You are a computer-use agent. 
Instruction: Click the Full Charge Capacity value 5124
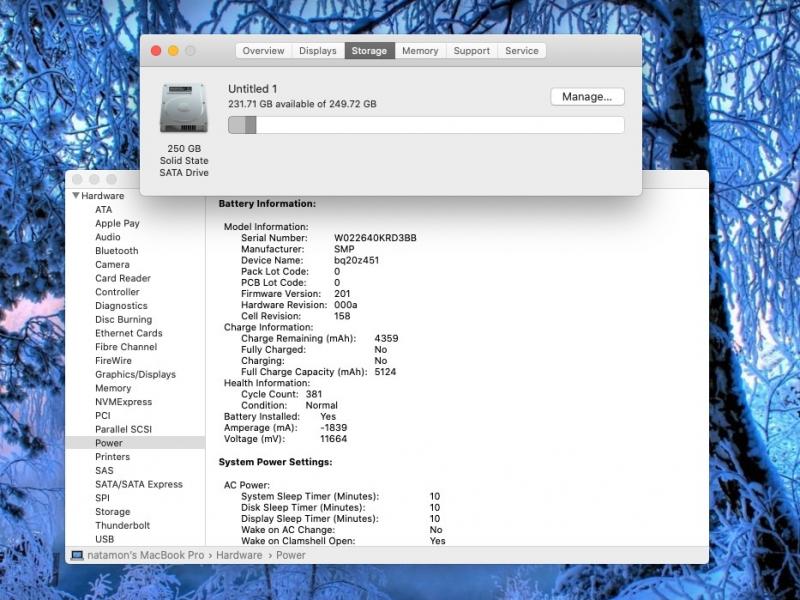[385, 372]
